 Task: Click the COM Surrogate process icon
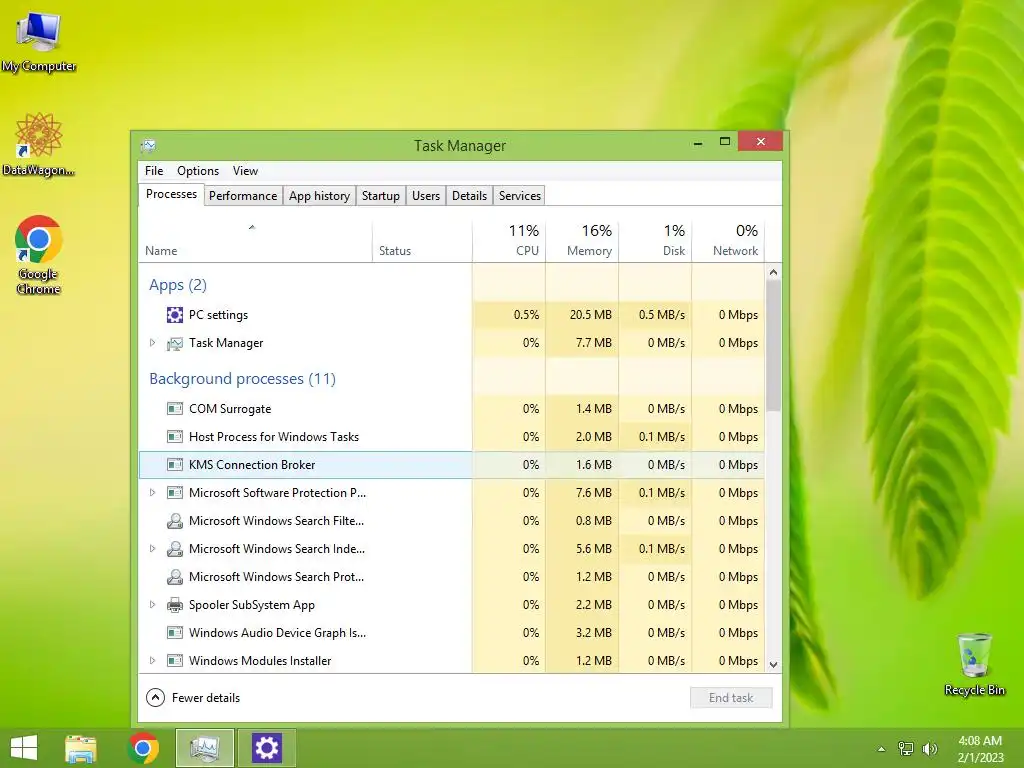click(174, 409)
